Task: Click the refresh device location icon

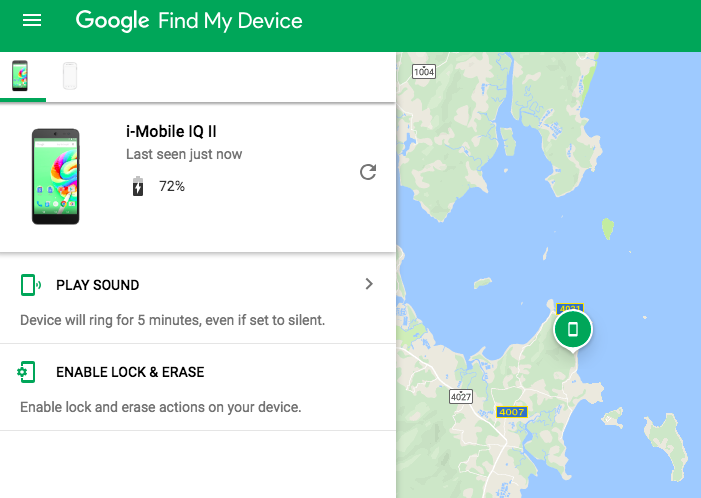Action: click(368, 172)
